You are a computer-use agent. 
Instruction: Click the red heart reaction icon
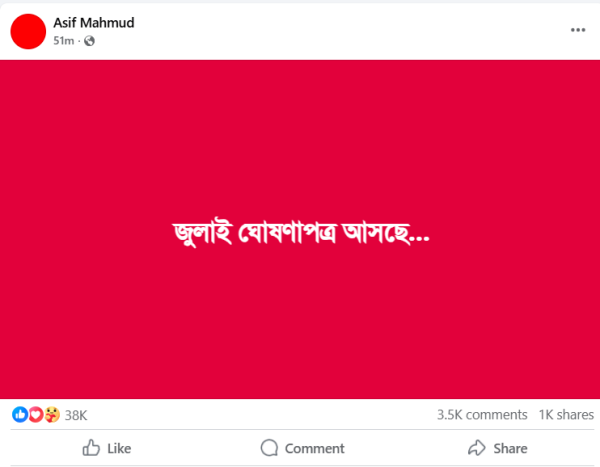click(x=36, y=415)
